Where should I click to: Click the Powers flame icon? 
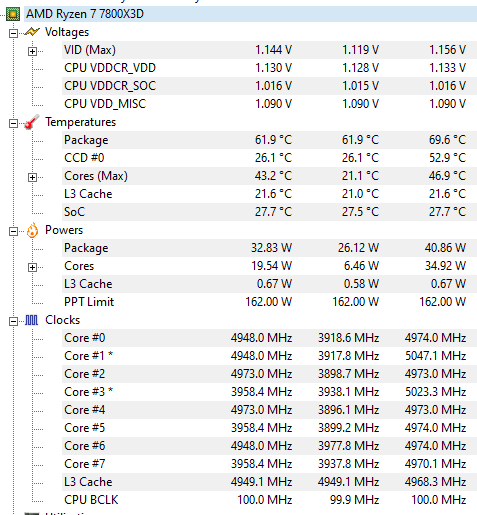pyautogui.click(x=32, y=230)
